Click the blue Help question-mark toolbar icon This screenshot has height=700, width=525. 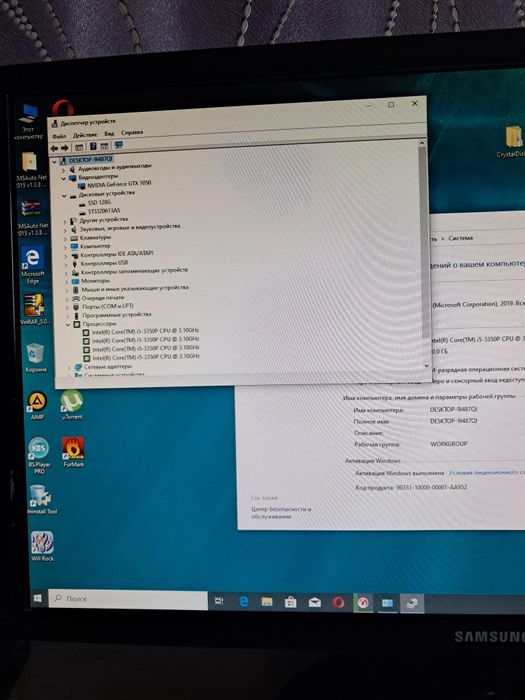(x=93, y=146)
